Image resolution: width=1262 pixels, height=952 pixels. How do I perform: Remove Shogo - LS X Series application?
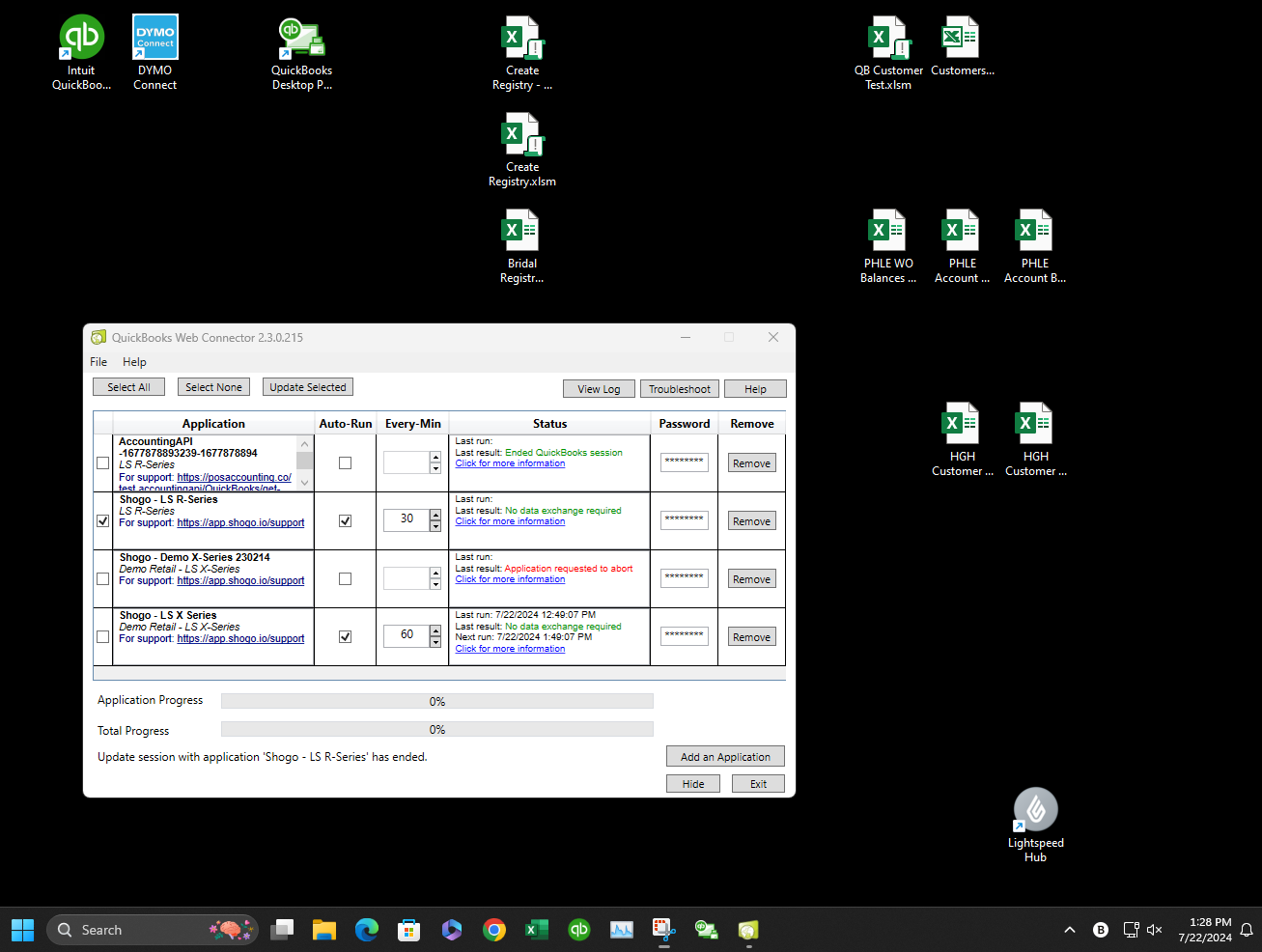[x=751, y=637]
